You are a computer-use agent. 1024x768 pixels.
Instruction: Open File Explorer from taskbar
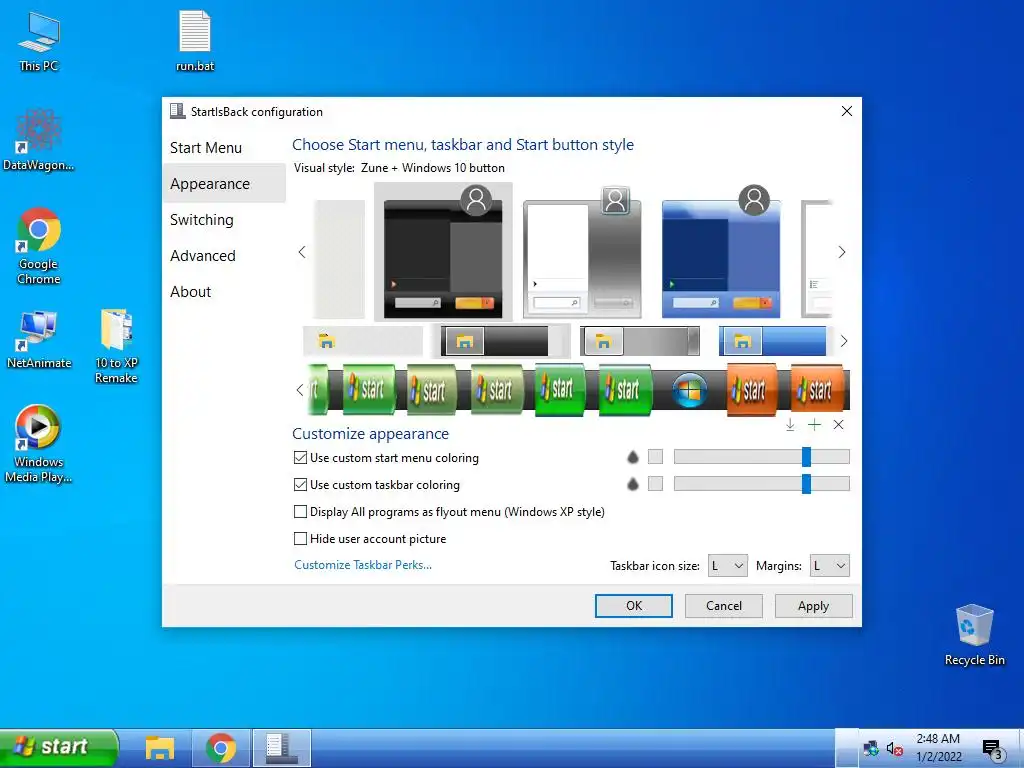[159, 748]
